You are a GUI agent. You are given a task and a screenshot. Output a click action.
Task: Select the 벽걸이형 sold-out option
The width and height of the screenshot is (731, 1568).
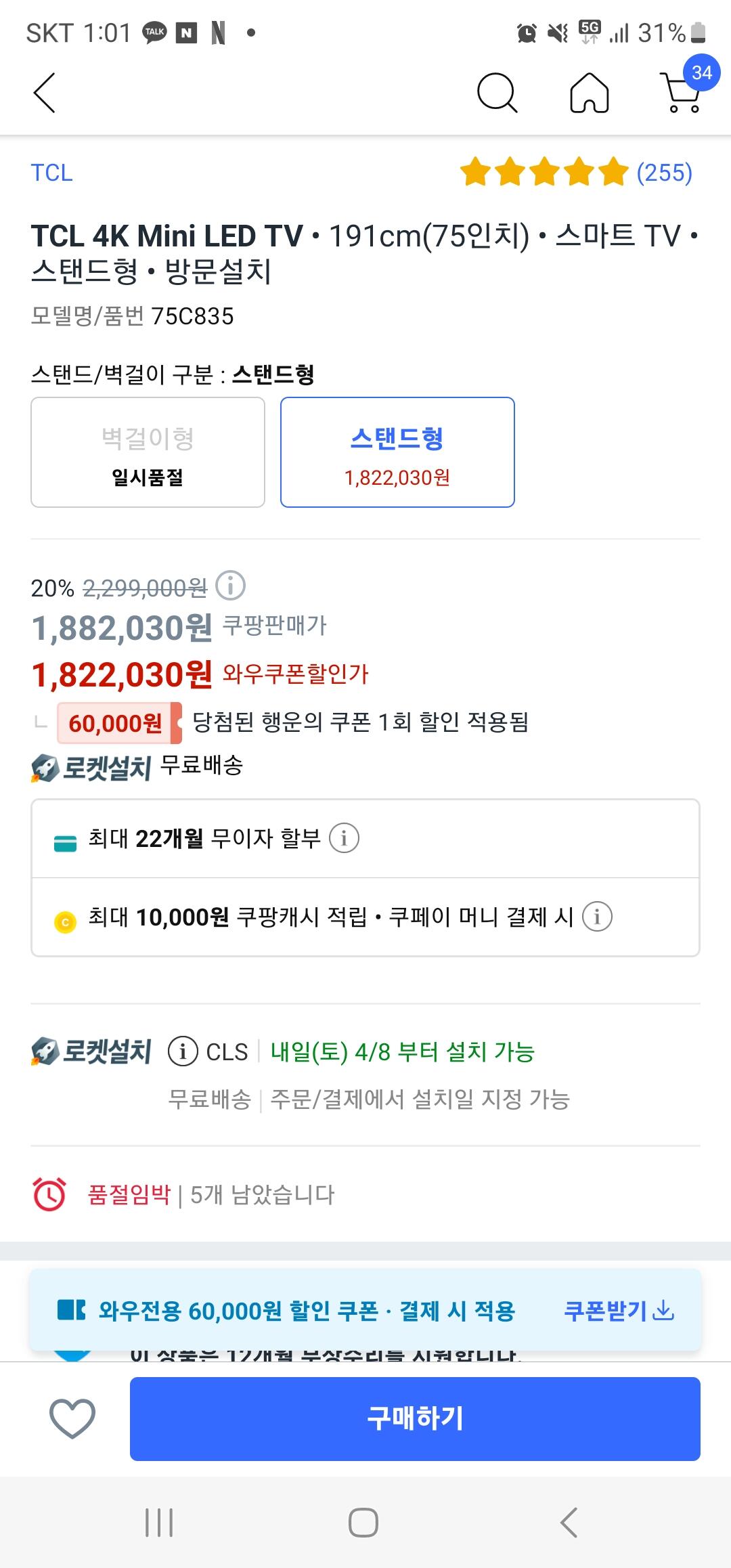pyautogui.click(x=148, y=452)
